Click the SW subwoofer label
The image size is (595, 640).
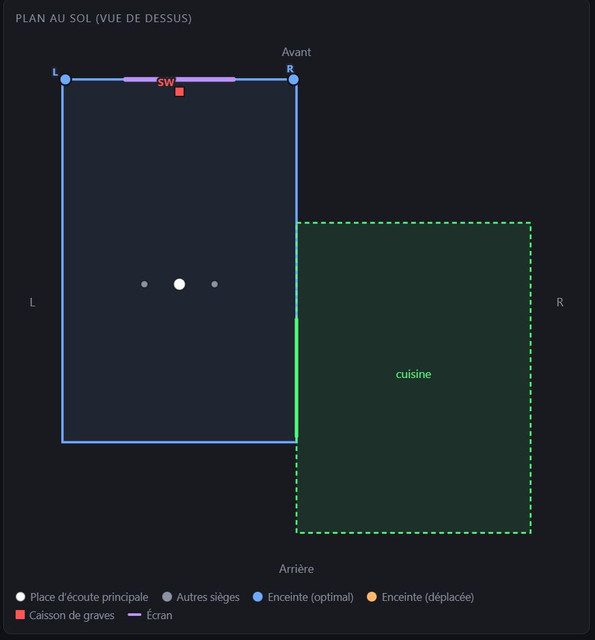coord(166,82)
